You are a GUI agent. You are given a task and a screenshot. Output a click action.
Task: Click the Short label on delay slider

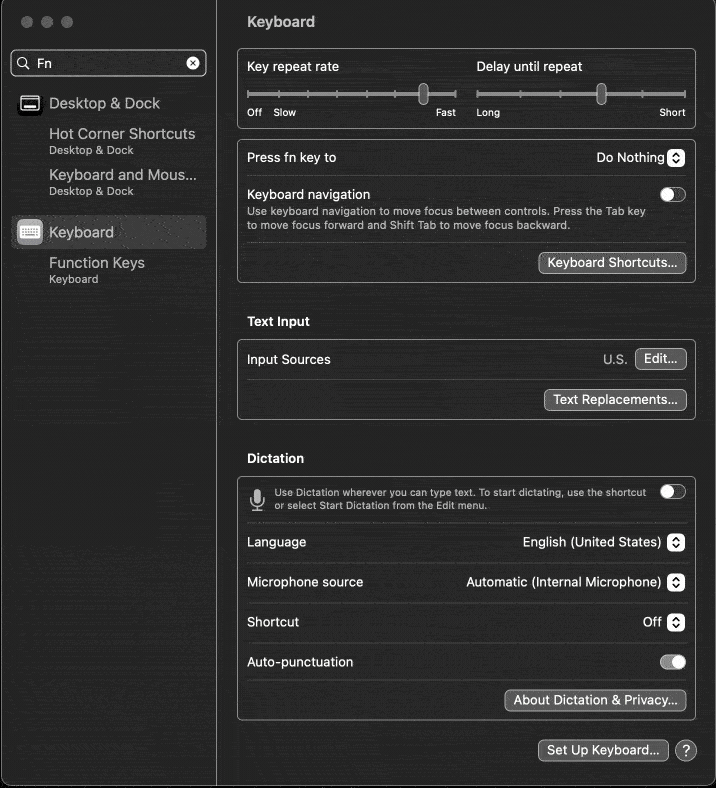point(672,113)
